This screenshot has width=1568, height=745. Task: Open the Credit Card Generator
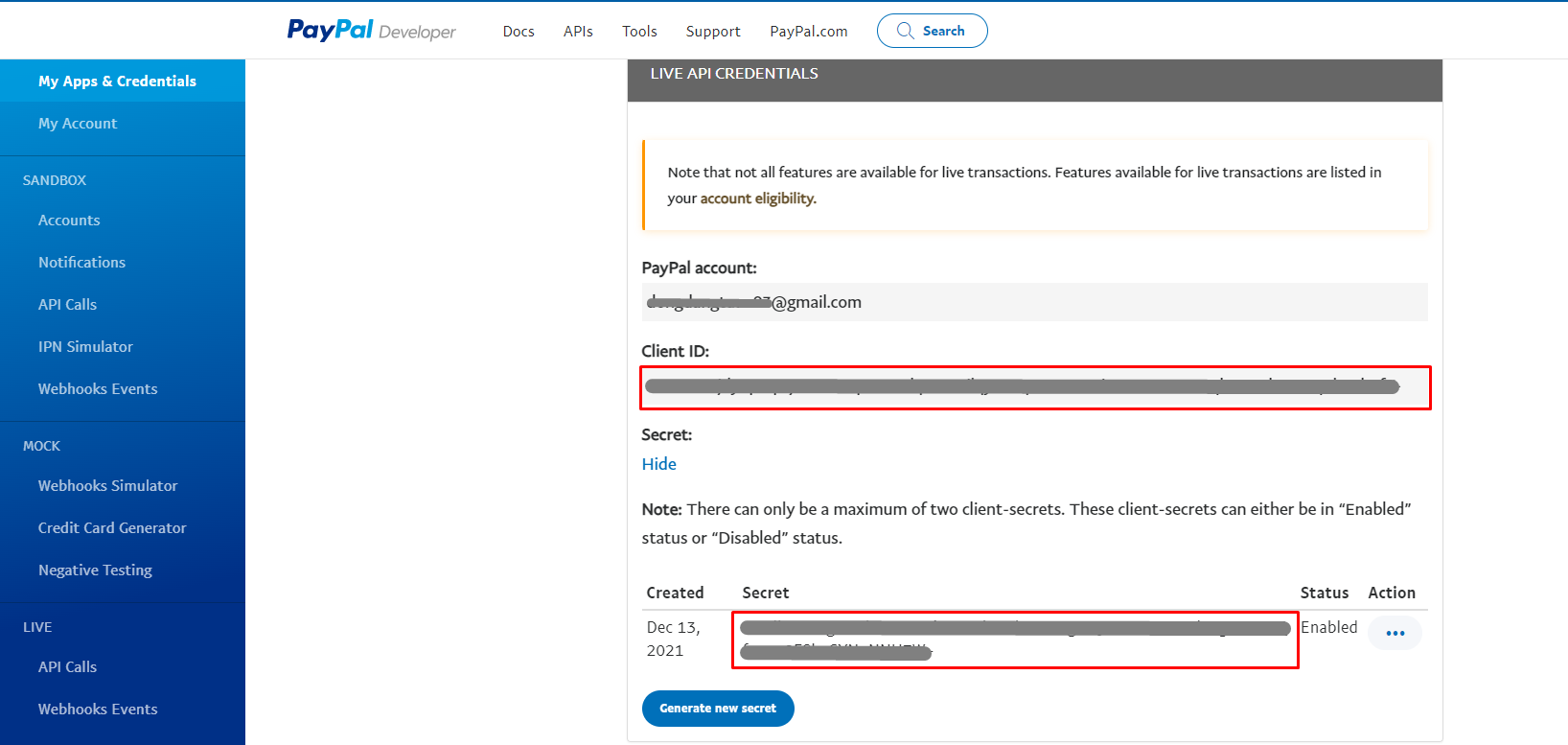pos(112,527)
